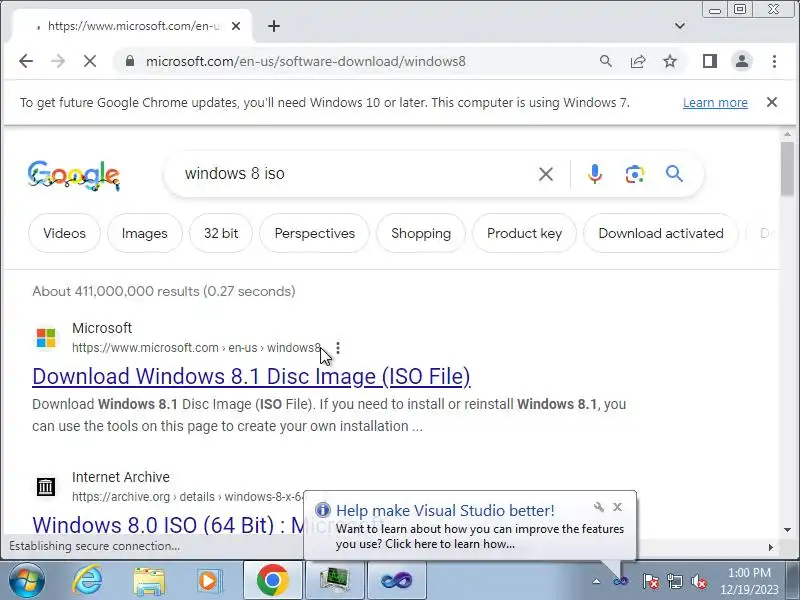Open the Microsoft result's three-dot options
This screenshot has height=600, width=800.
(338, 348)
